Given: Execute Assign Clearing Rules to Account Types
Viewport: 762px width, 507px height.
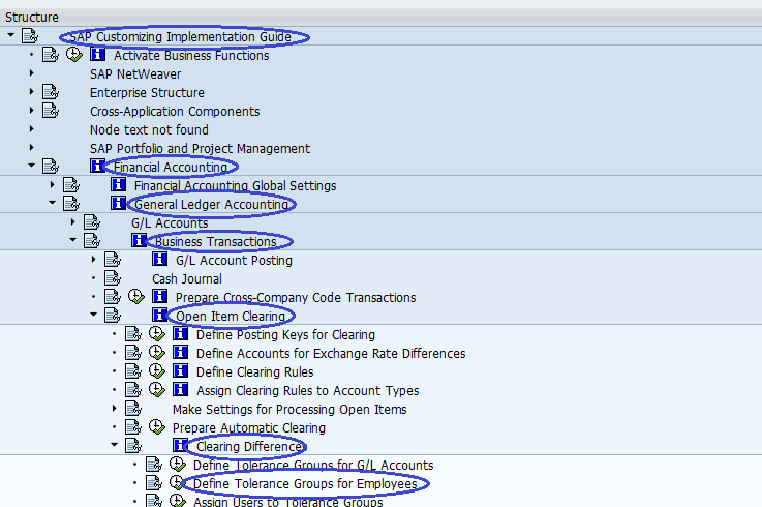Looking at the screenshot, I should click(x=157, y=389).
